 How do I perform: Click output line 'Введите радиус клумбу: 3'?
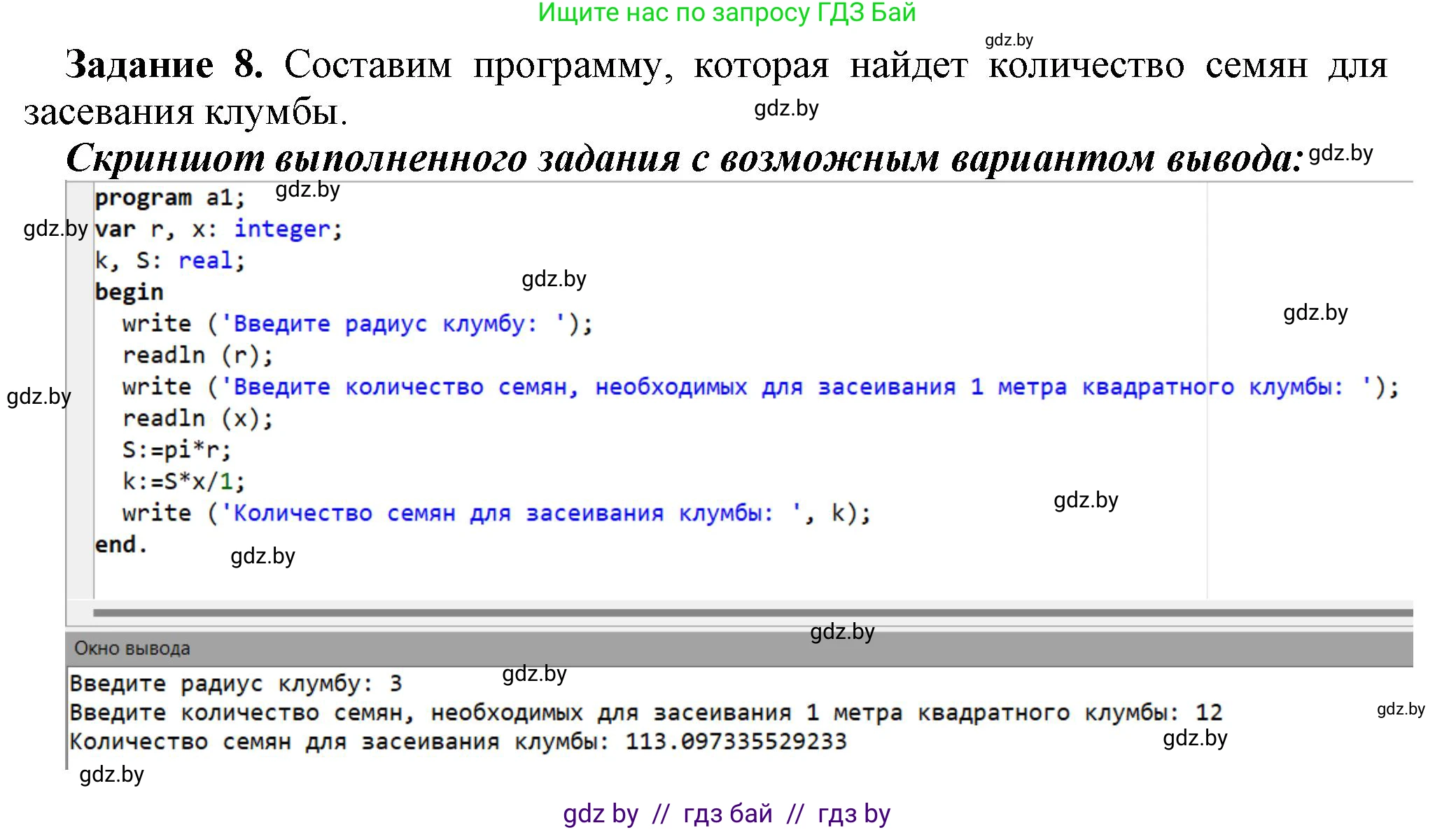coord(236,683)
